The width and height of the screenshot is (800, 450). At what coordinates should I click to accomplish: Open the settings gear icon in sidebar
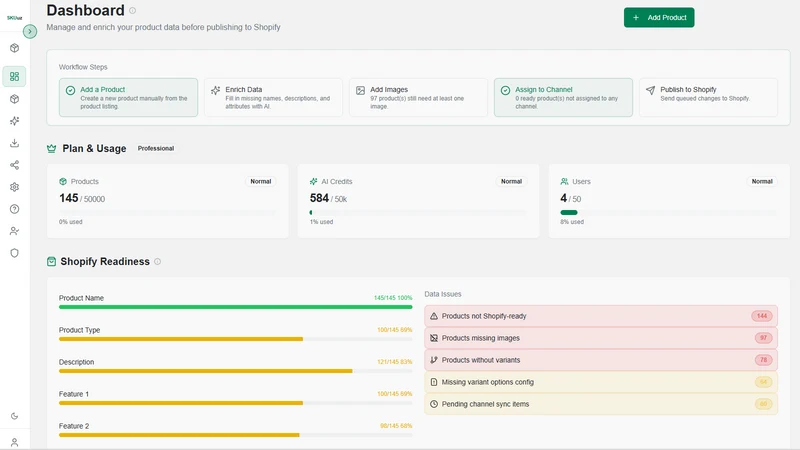click(14, 187)
